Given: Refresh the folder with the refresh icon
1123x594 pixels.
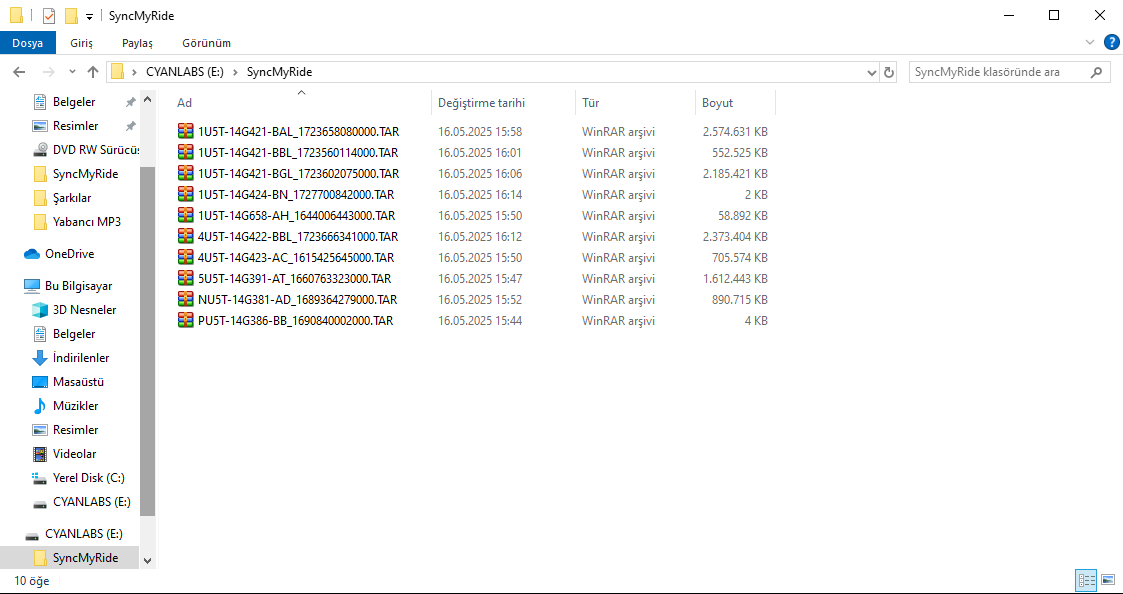Looking at the screenshot, I should pos(889,72).
